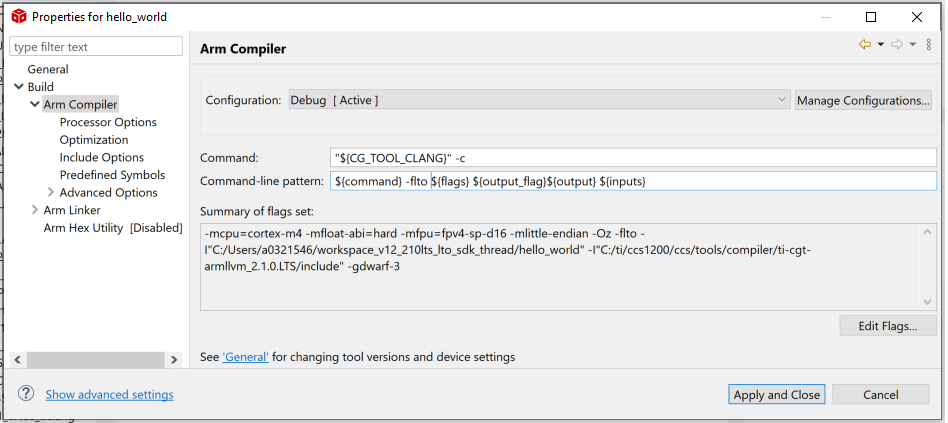948x423 pixels.
Task: Click the Manage Configurations button
Action: 863,100
